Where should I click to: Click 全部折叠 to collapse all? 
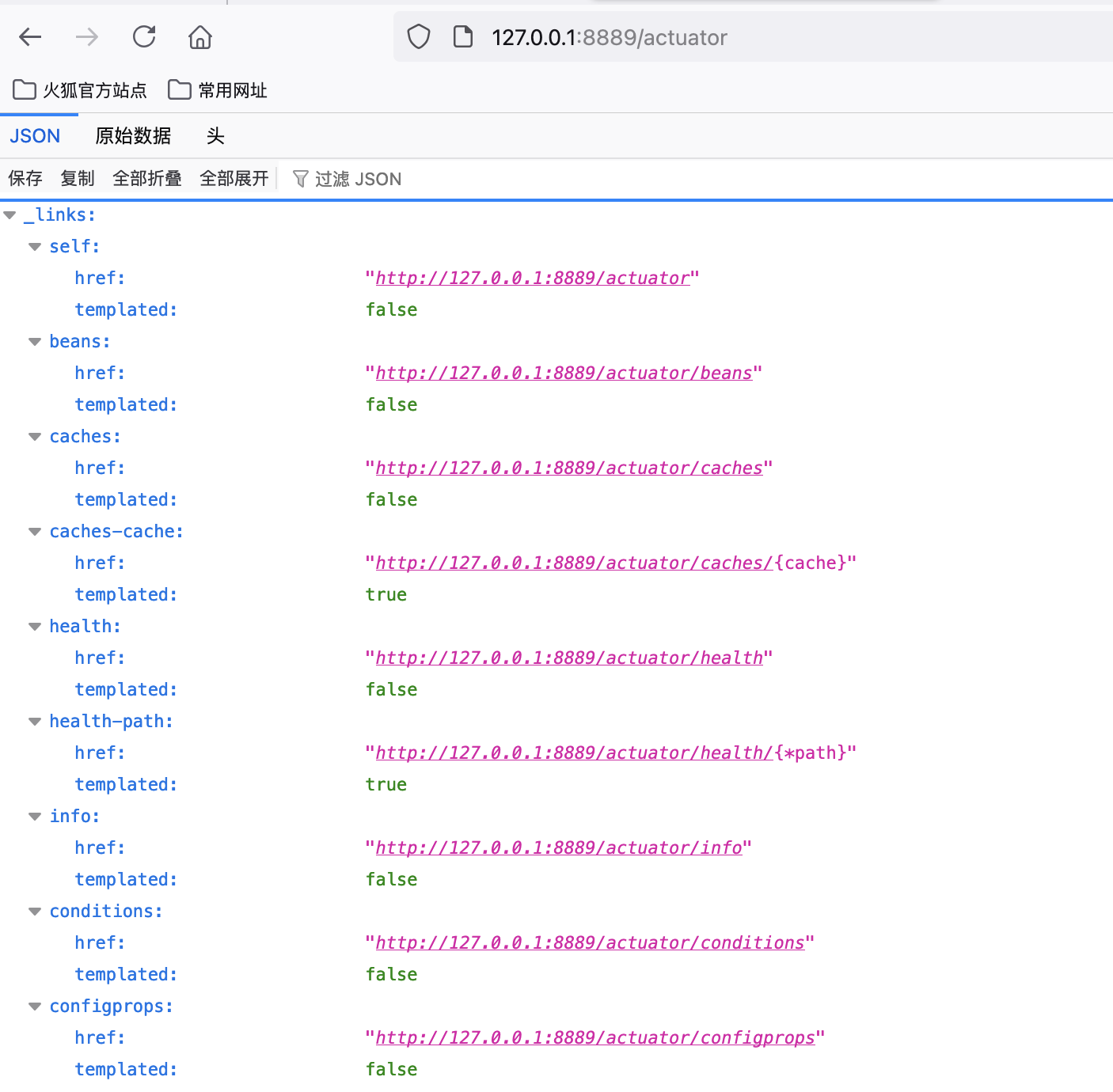coord(147,179)
